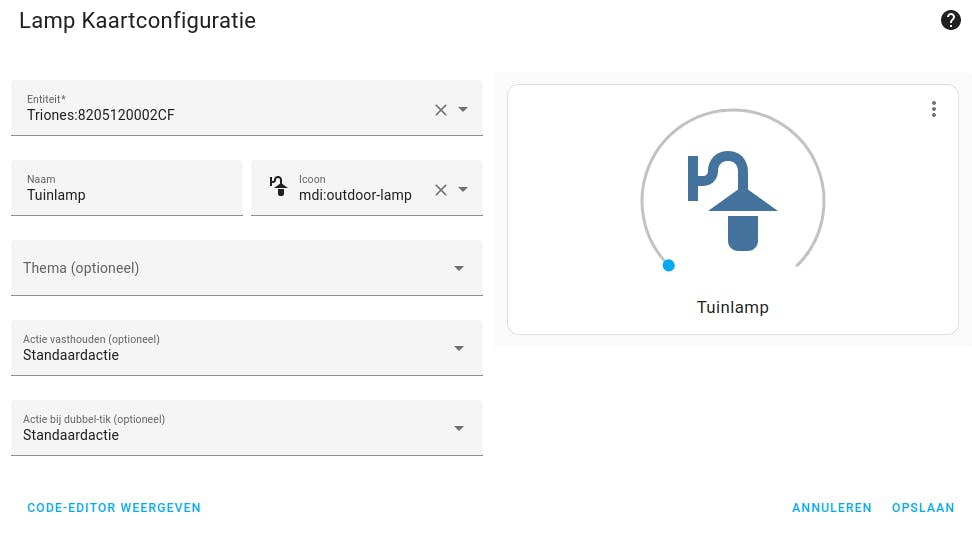This screenshot has height=538, width=972.
Task: Open the three-dot menu on the preview card
Action: [x=933, y=109]
